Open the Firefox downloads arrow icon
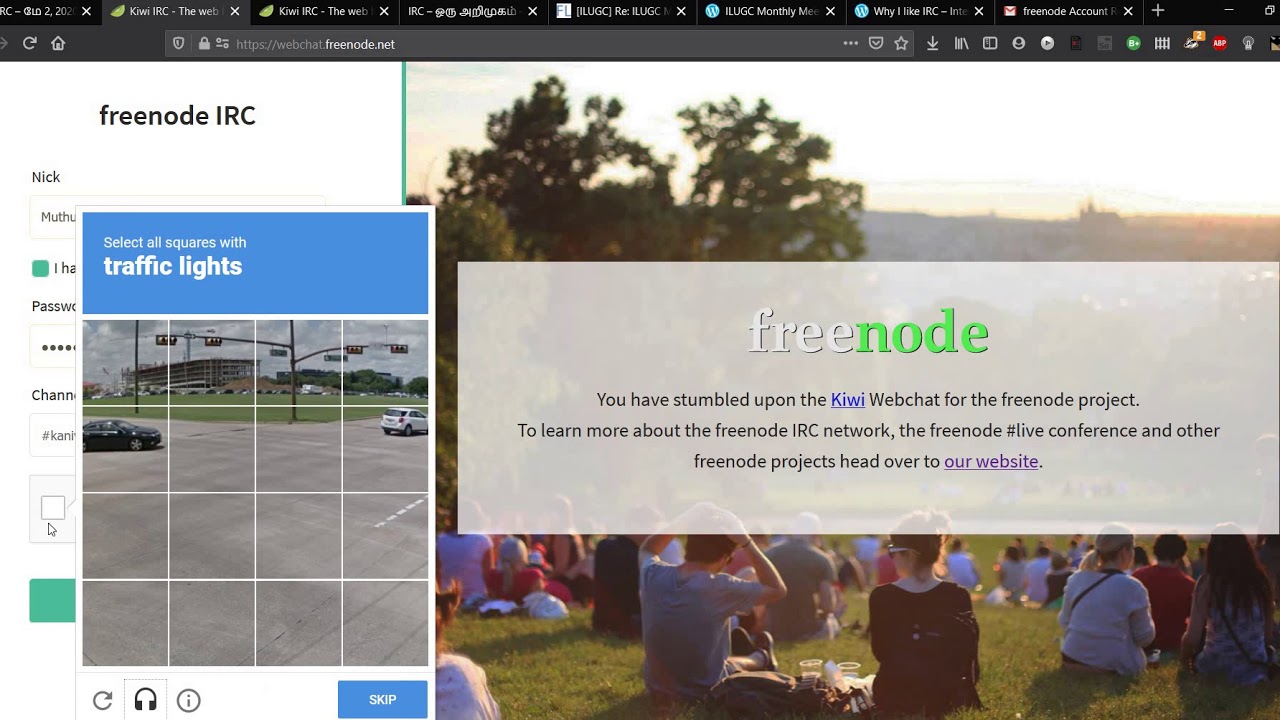This screenshot has height=720, width=1280. click(x=932, y=44)
